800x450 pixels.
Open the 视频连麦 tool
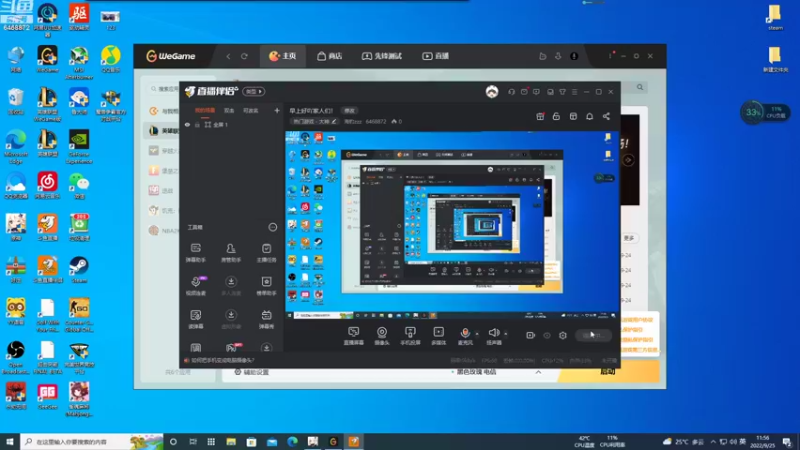tap(195, 286)
